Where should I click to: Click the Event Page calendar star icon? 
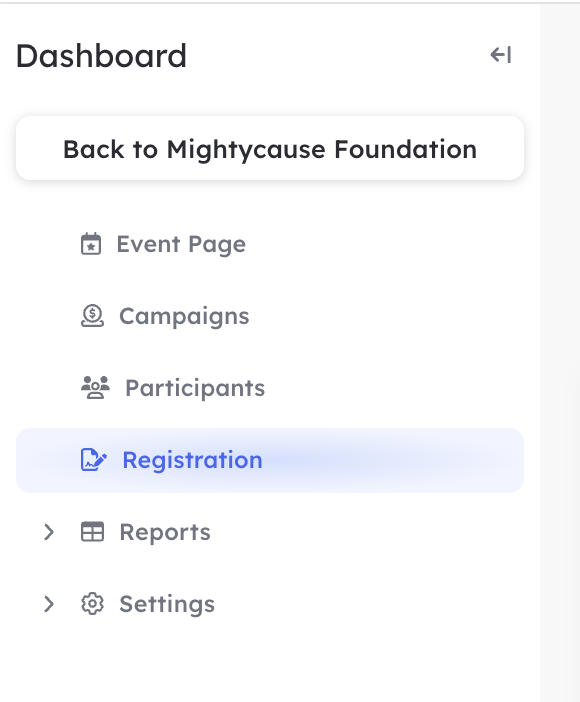[x=91, y=244]
